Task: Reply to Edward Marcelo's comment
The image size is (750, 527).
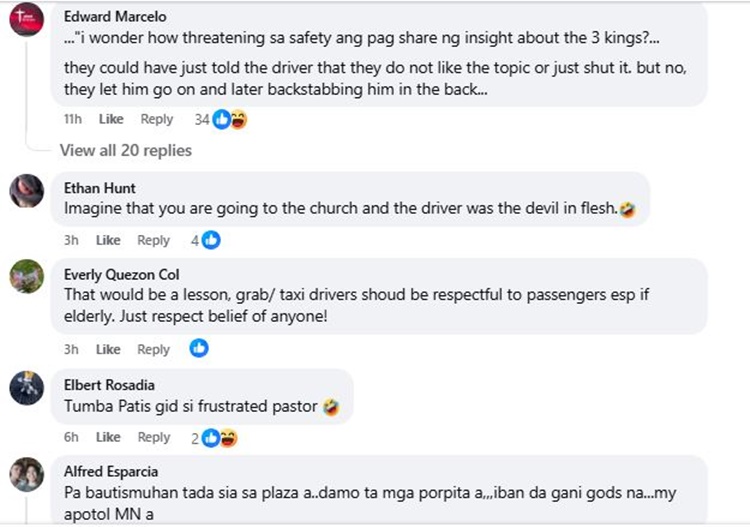Action: (156, 119)
